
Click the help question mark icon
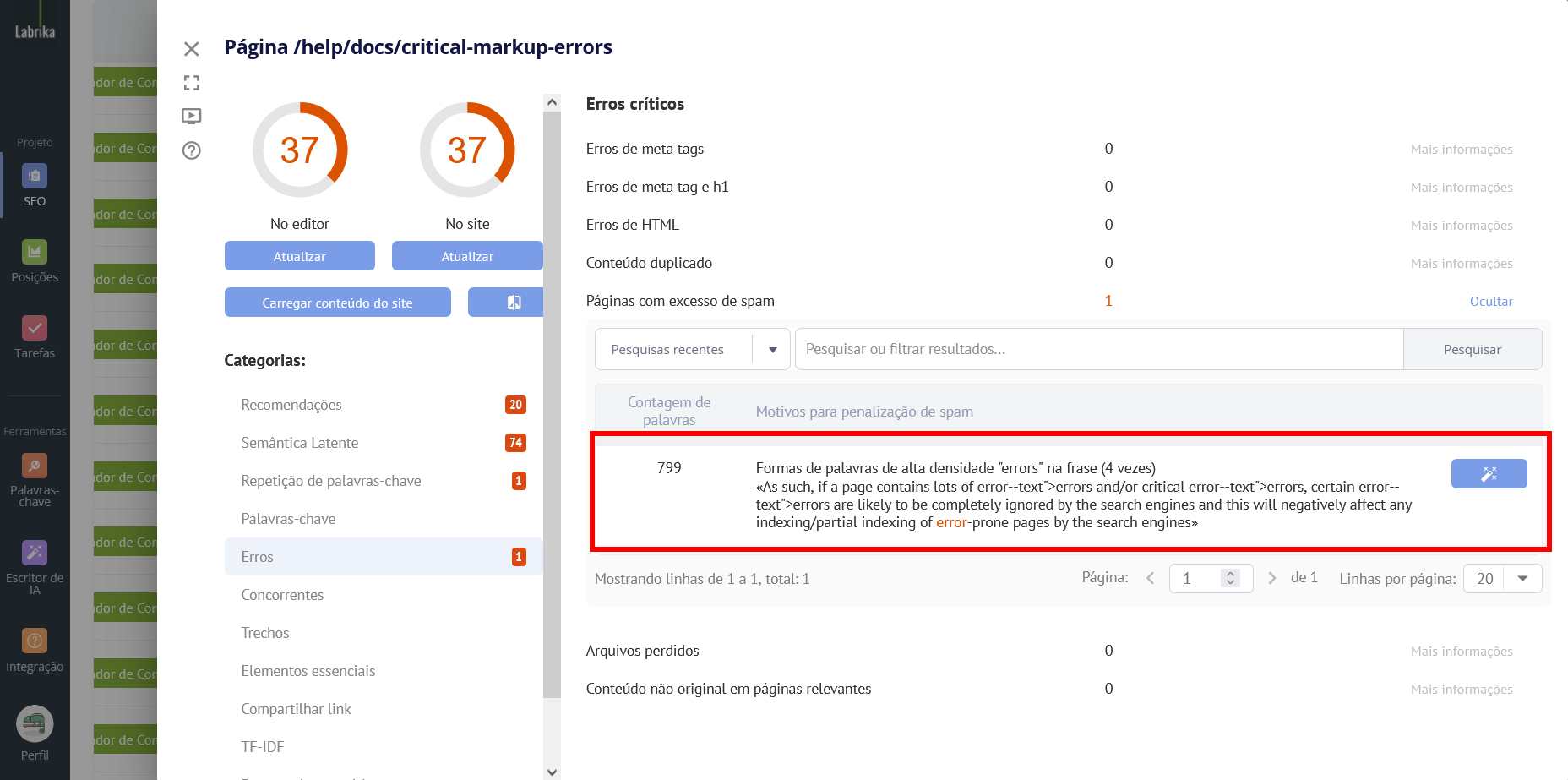192,150
